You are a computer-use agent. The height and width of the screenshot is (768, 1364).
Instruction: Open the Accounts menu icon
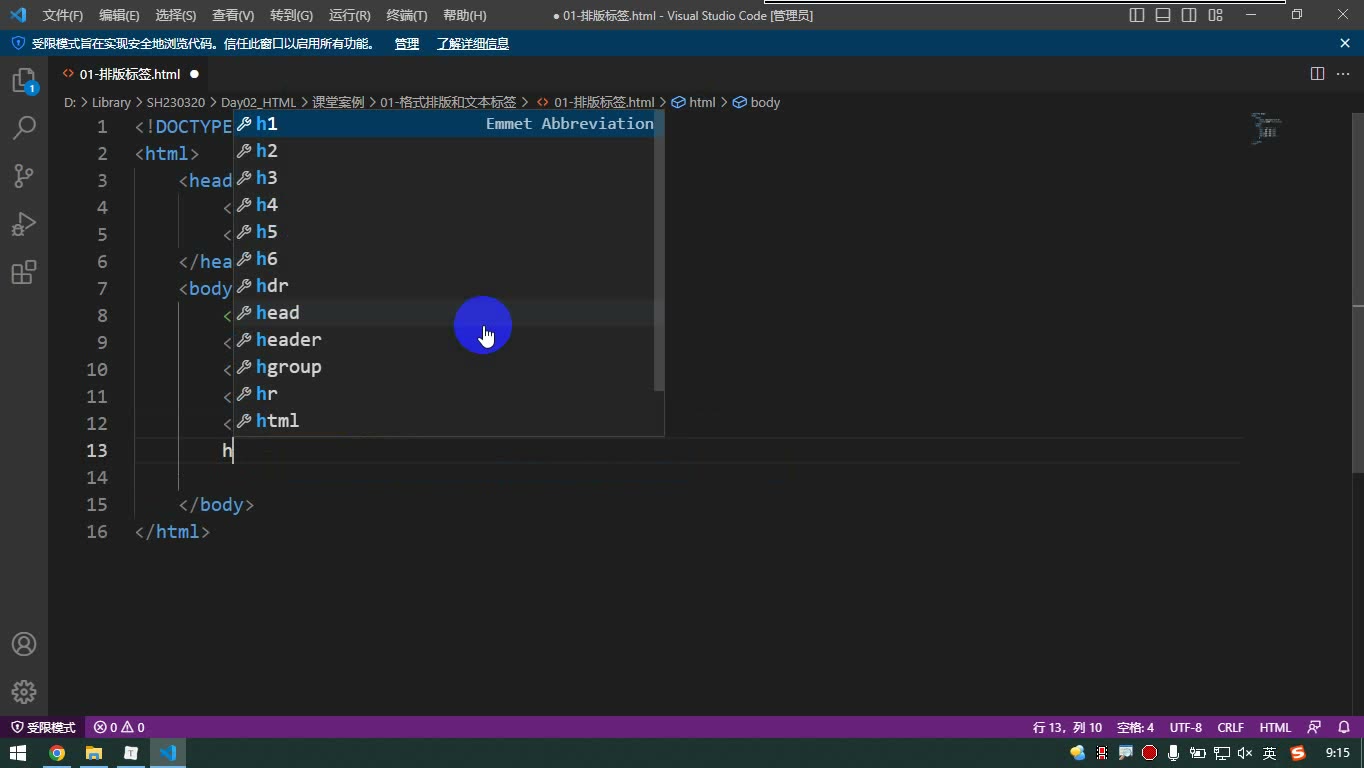24,644
